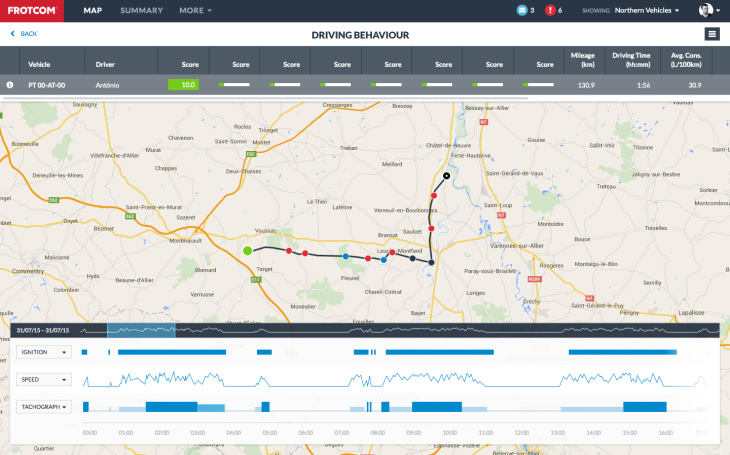Click the 08:00 mark on the time axis
730x455 pixels.
coord(377,433)
